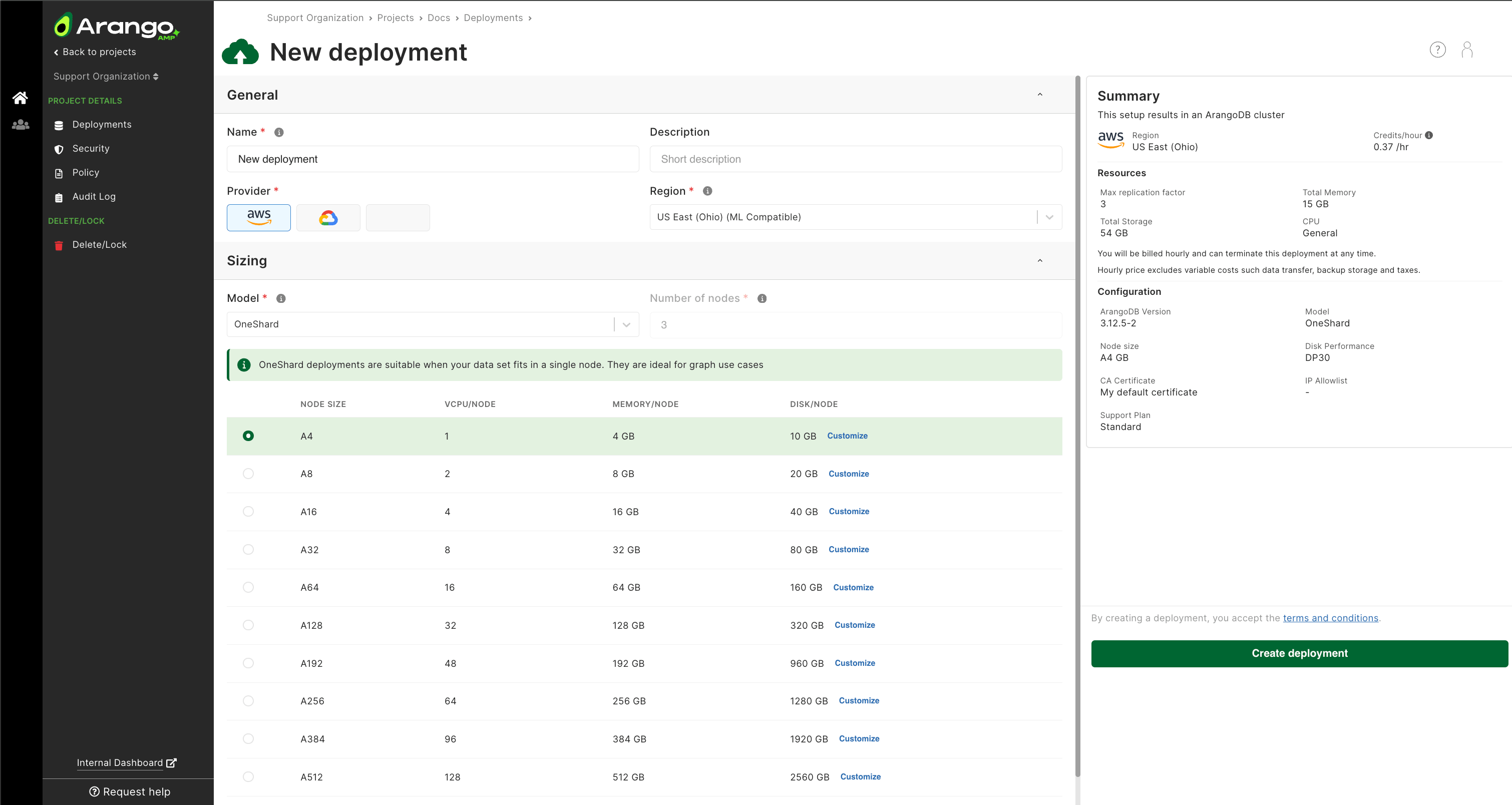Viewport: 1512px width, 805px height.
Task: Open the user profile icon
Action: (x=1467, y=50)
